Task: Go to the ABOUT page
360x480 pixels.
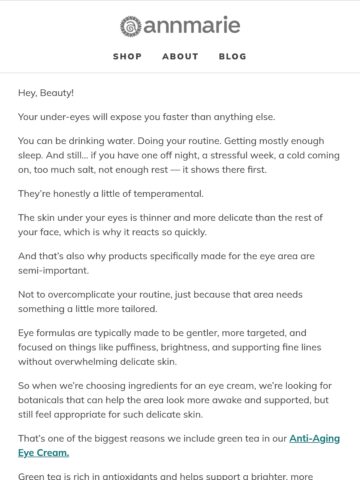Action: coord(180,56)
